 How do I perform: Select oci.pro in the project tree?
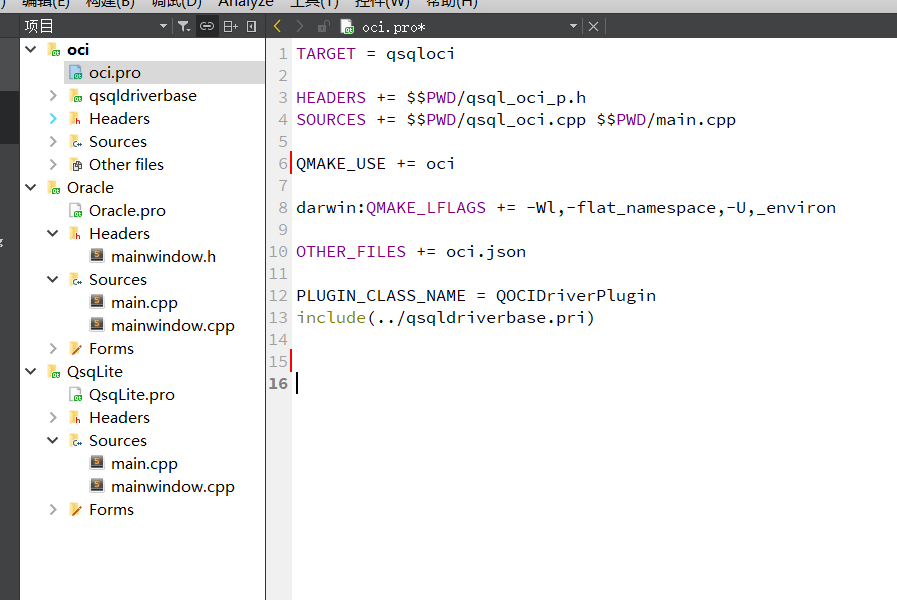point(114,73)
